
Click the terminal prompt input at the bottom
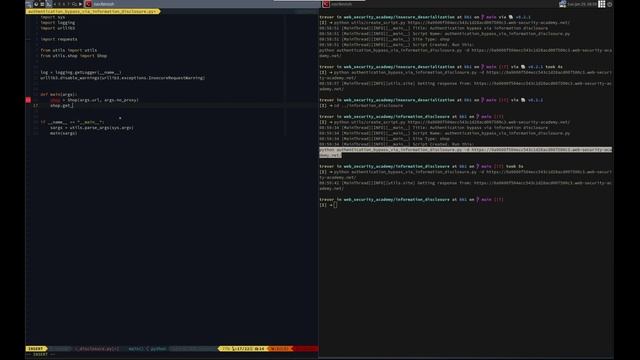click(336, 205)
